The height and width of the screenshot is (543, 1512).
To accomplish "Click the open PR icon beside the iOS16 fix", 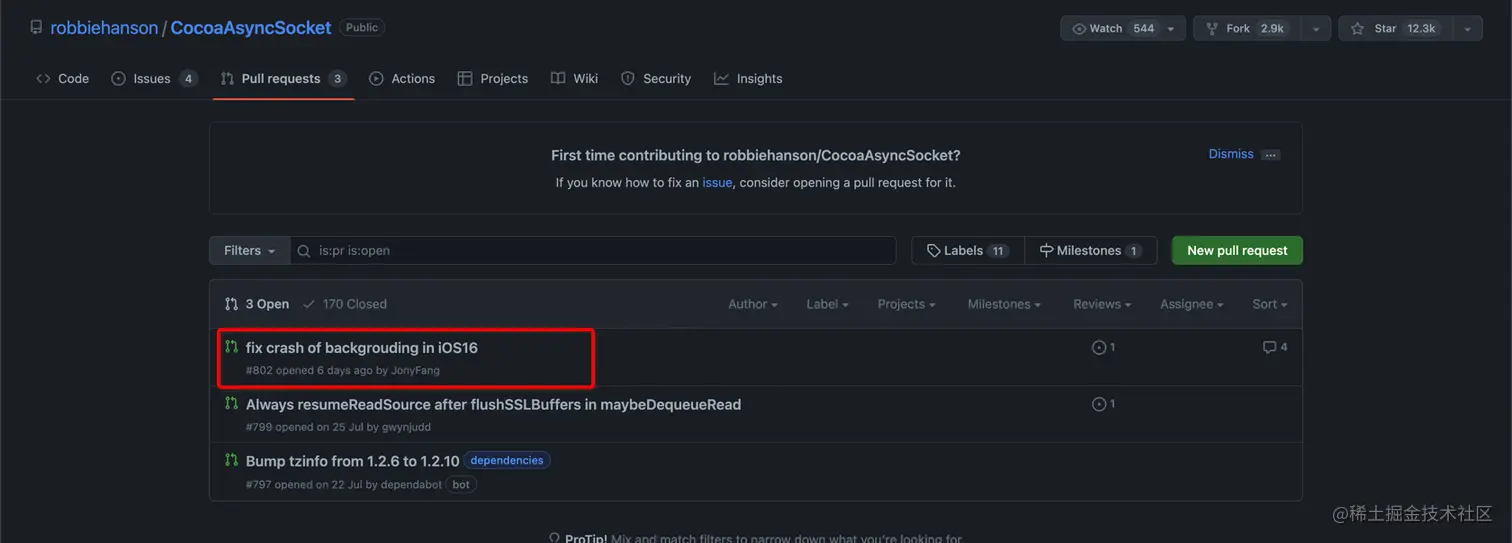I will tap(231, 347).
